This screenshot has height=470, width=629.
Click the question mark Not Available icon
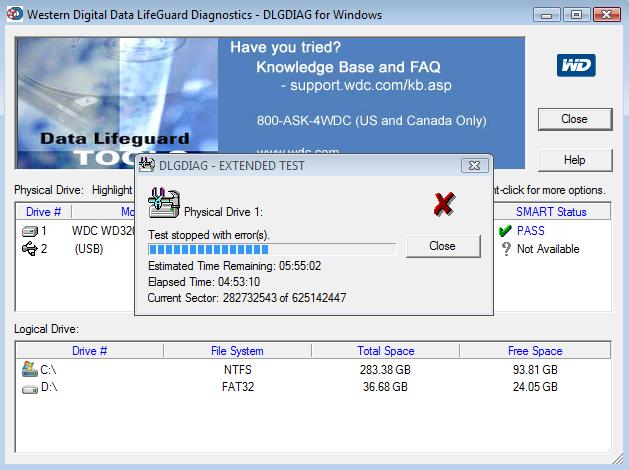click(x=506, y=249)
